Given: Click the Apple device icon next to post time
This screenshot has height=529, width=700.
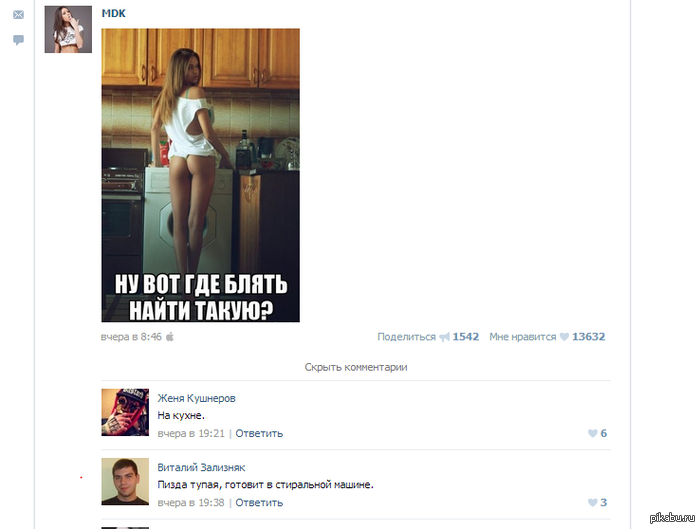Looking at the screenshot, I should [x=170, y=337].
